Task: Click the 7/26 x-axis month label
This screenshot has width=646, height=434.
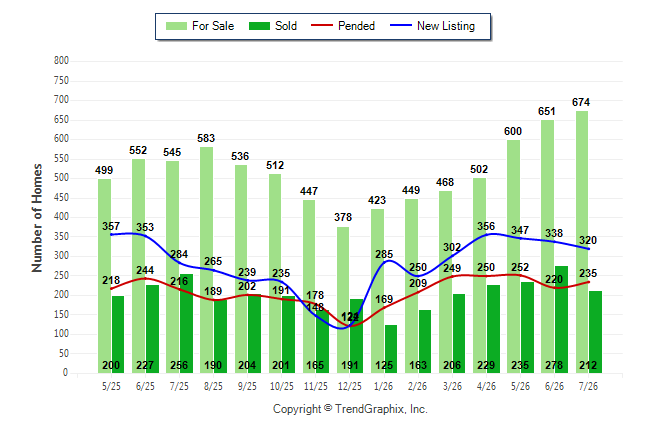Action: click(x=588, y=386)
